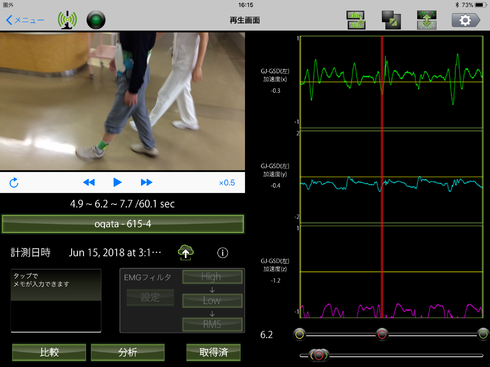The width and height of the screenshot is (490, 367).
Task: Click the lower timeline scrub handle
Action: 319,355
